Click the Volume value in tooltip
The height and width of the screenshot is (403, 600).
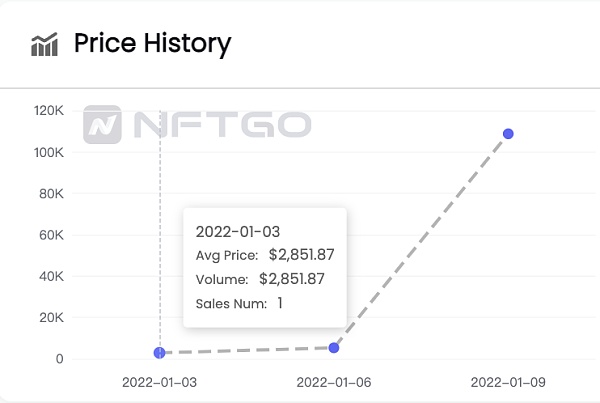click(305, 279)
